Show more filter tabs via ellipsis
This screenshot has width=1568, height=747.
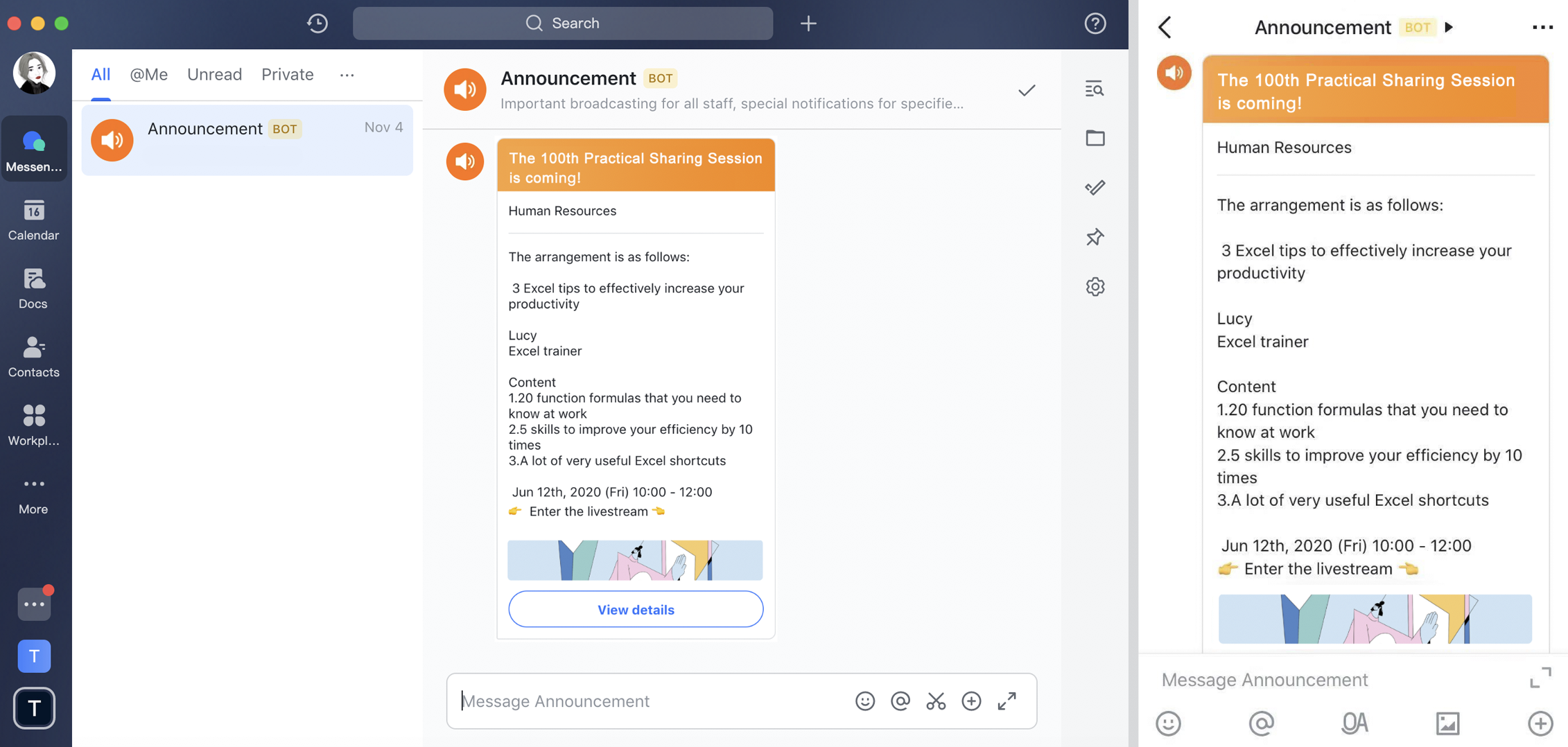pyautogui.click(x=347, y=75)
